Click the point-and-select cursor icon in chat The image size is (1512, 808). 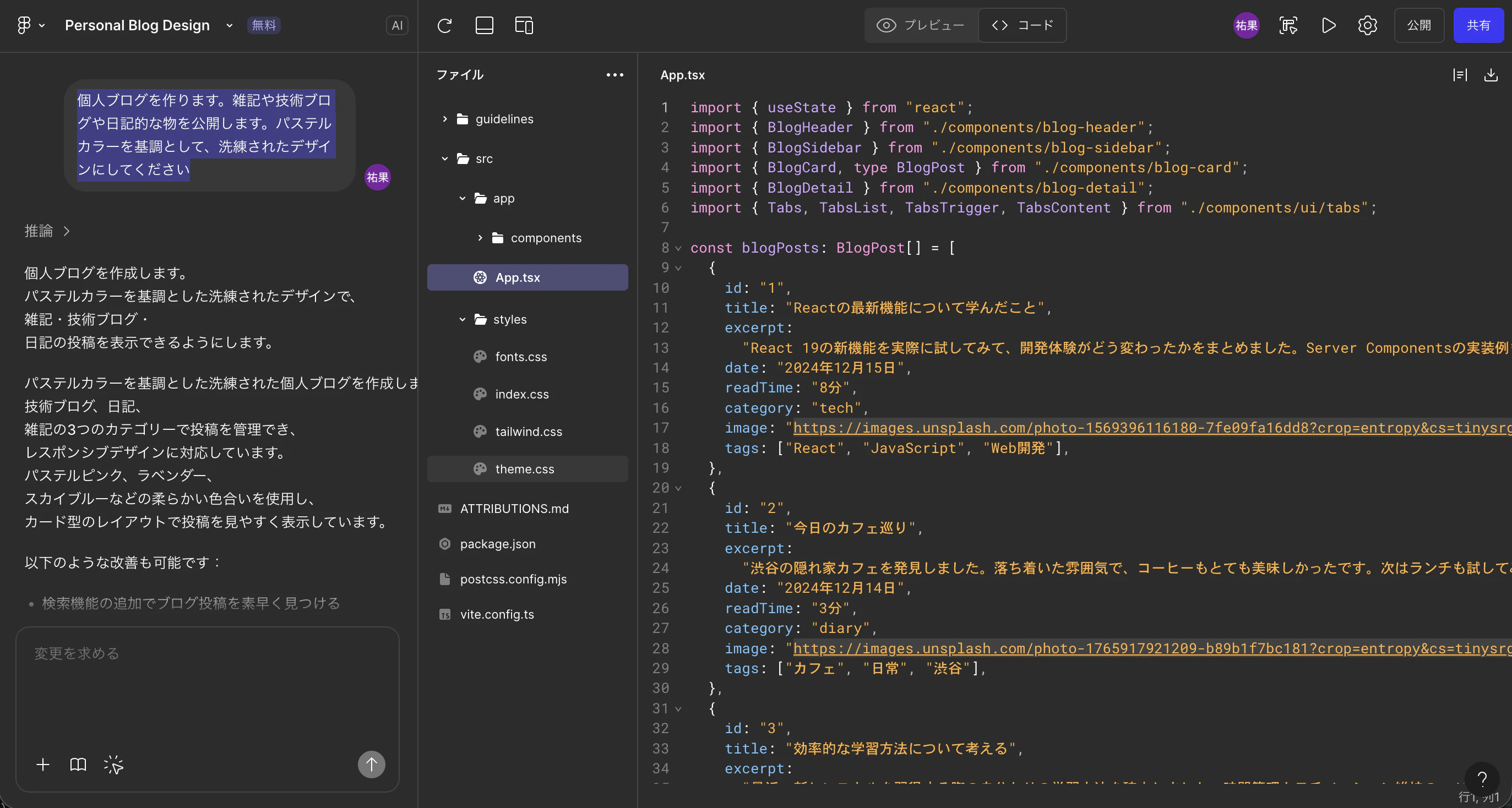(x=113, y=764)
